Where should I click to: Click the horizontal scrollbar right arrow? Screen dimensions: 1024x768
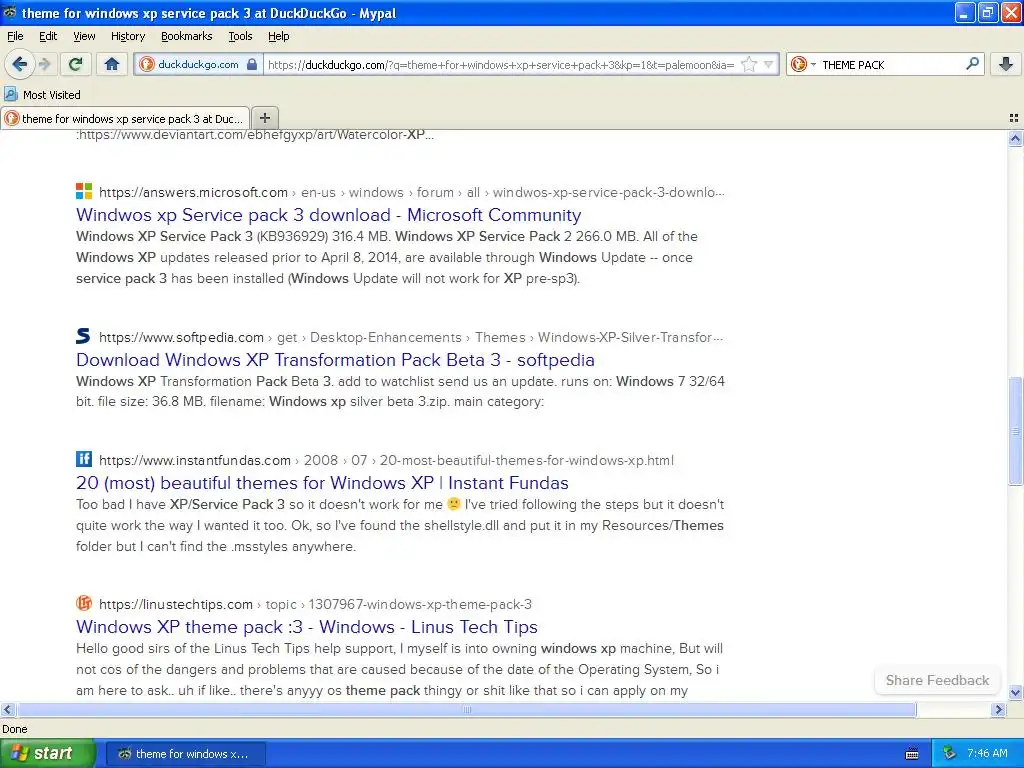pos(999,709)
